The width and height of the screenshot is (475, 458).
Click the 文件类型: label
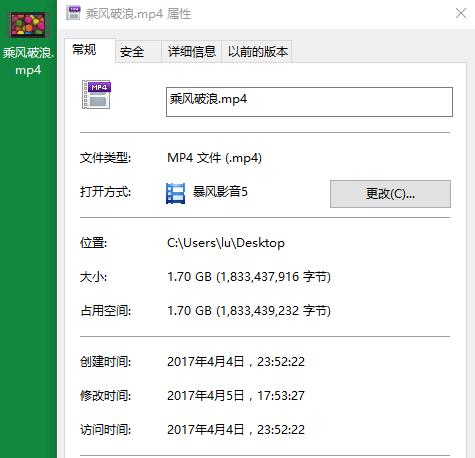pyautogui.click(x=105, y=158)
